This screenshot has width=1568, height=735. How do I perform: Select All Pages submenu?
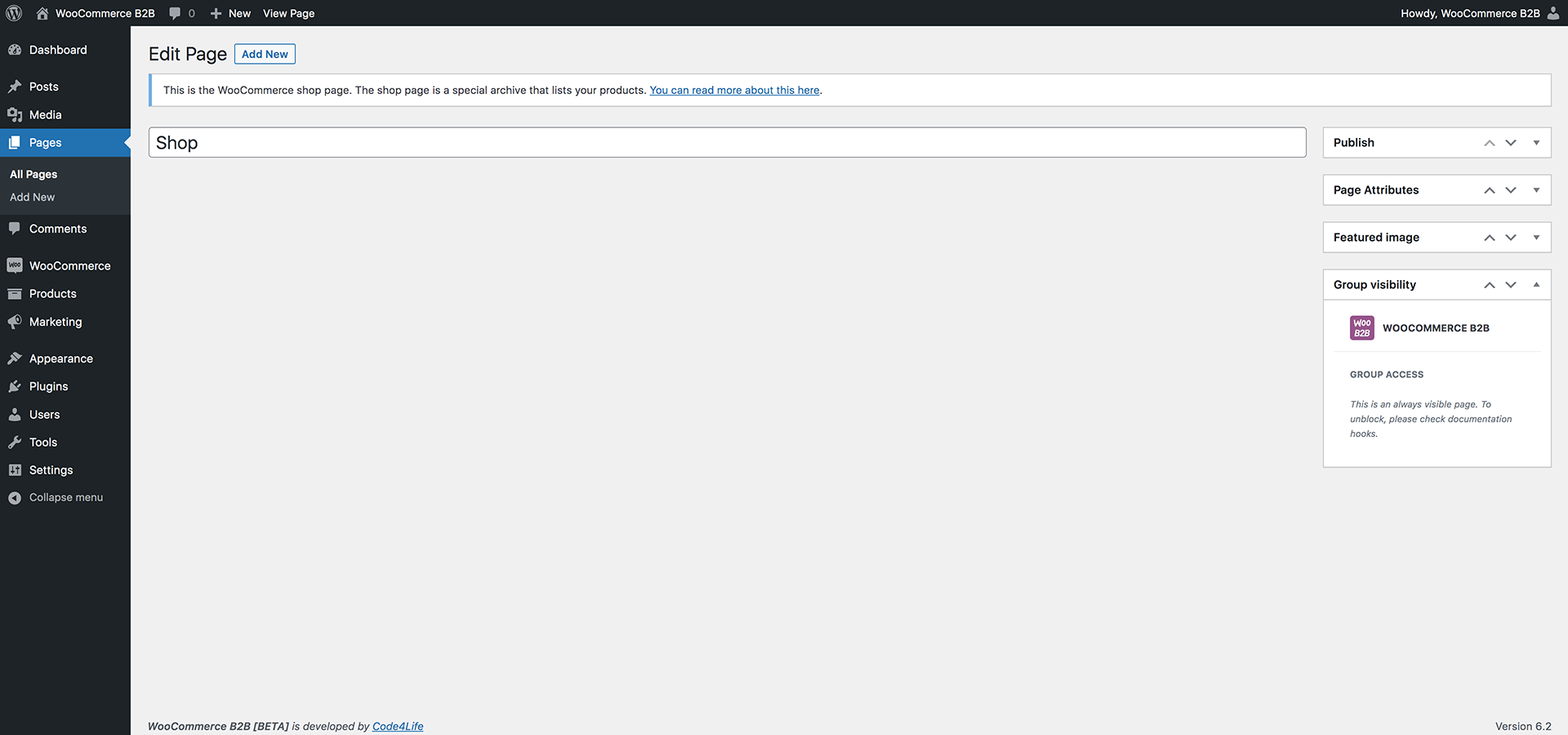click(33, 174)
